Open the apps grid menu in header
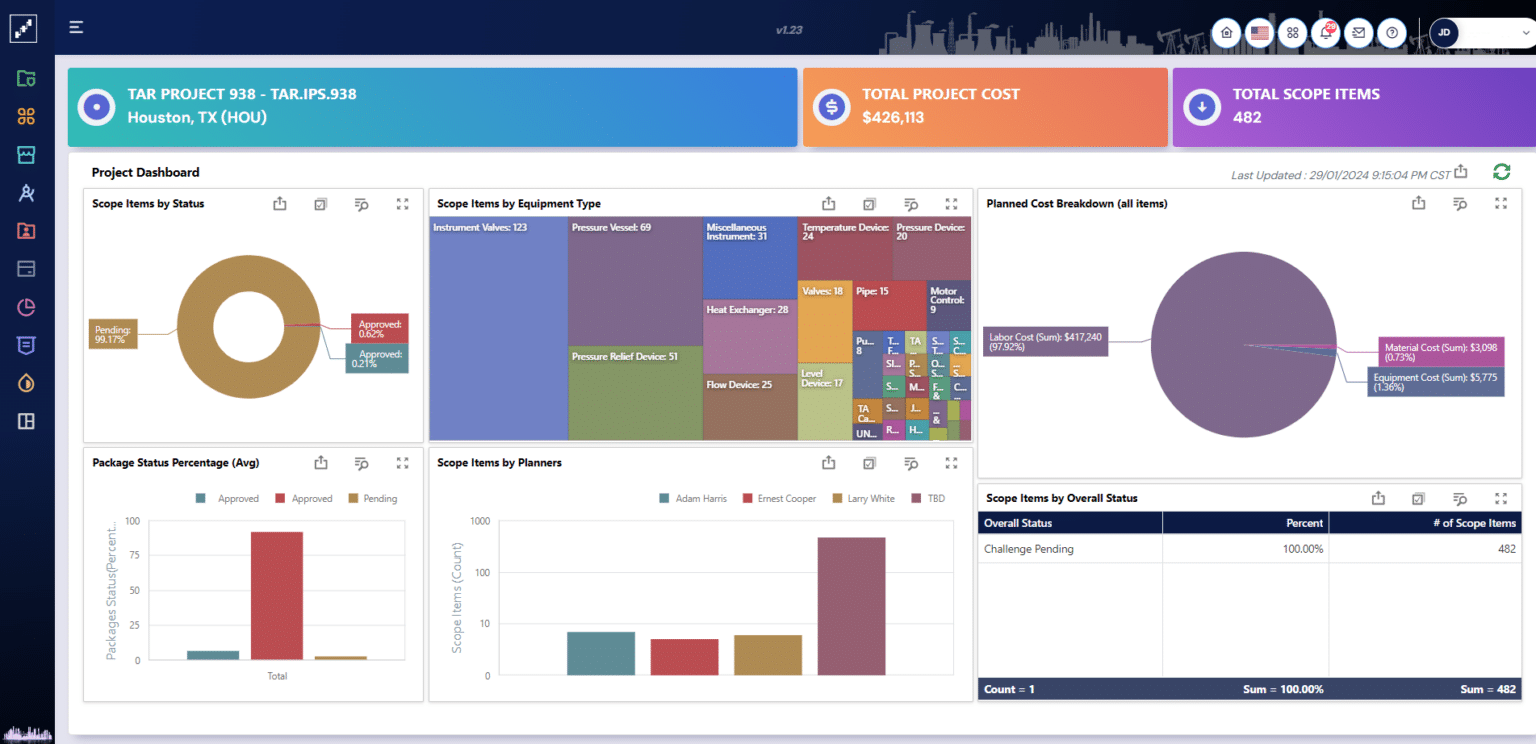The image size is (1536, 744). pos(1293,33)
